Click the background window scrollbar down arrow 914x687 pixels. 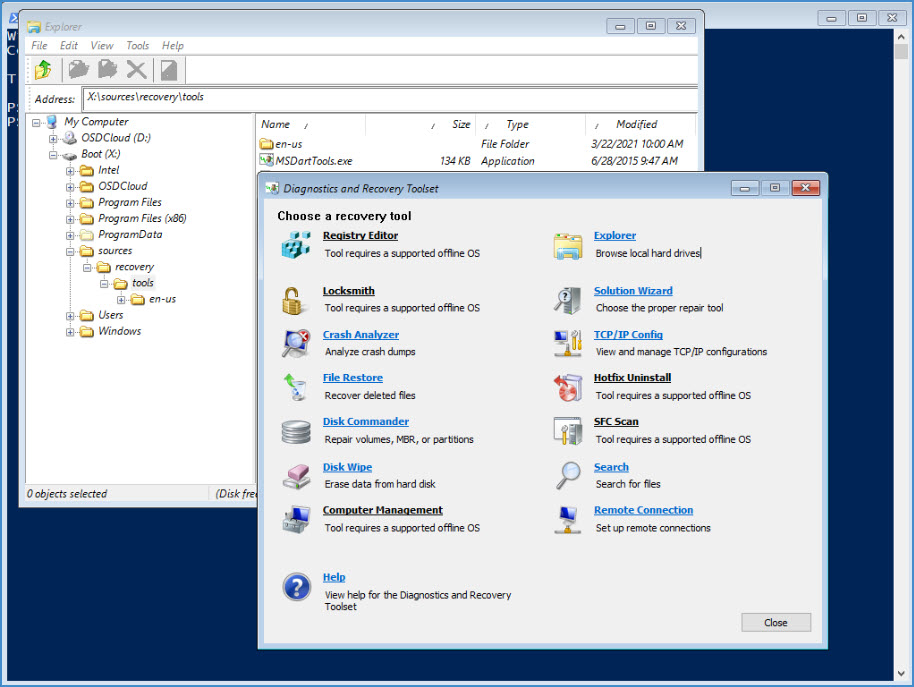point(901,674)
